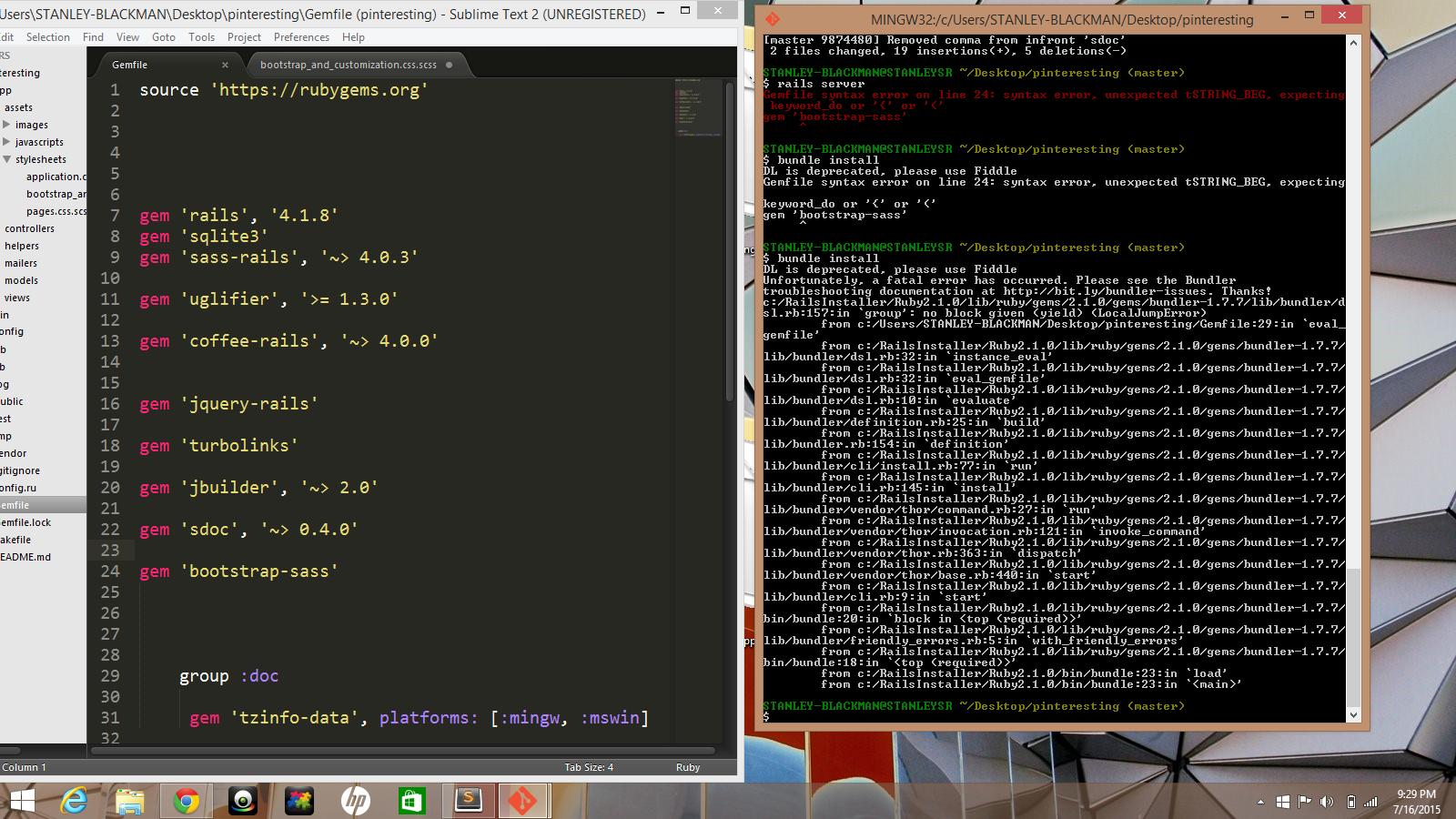Expand the javascripts folder in sidebar
This screenshot has width=1456, height=819.
tap(7, 142)
